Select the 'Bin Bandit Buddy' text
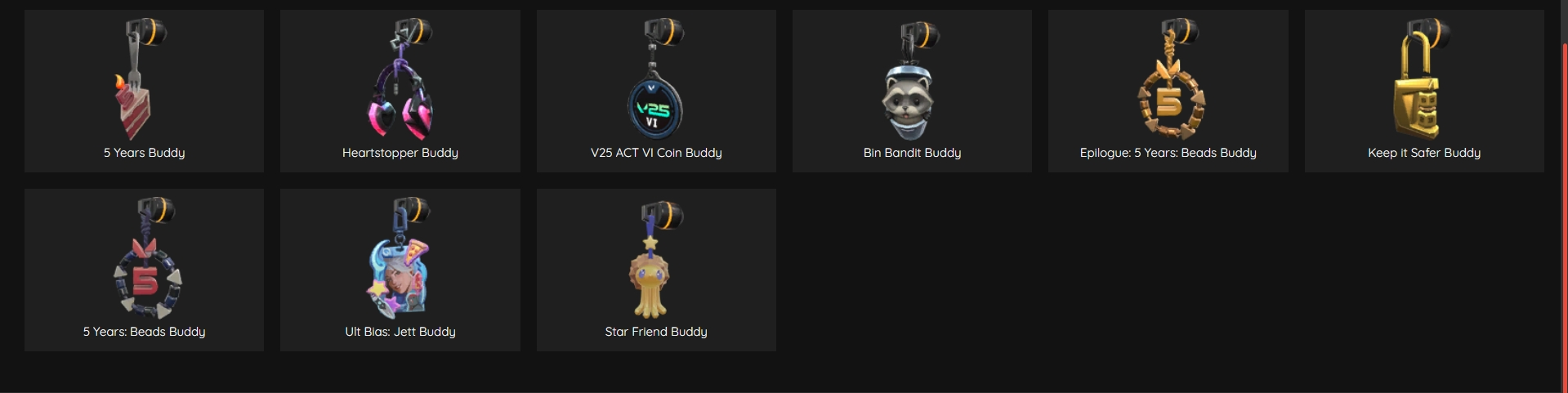Viewport: 1568px width, 393px height. click(x=912, y=153)
